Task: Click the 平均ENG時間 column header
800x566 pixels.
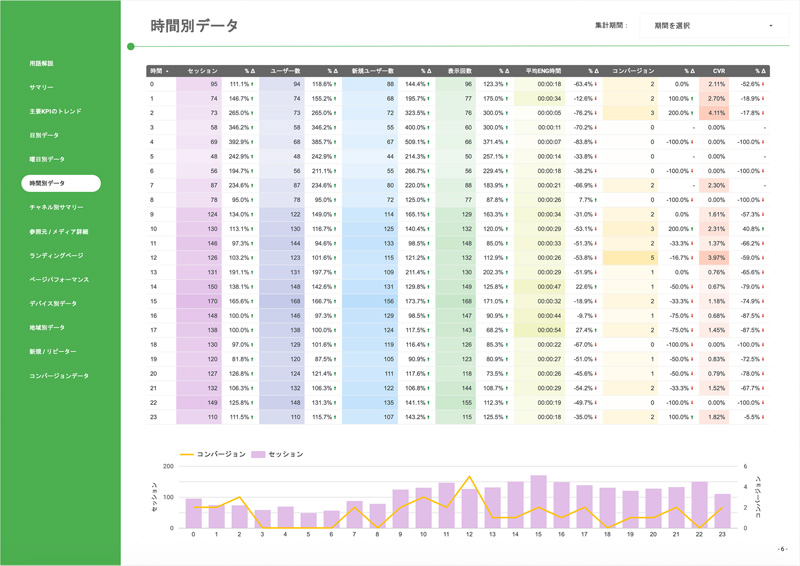Action: click(x=543, y=72)
